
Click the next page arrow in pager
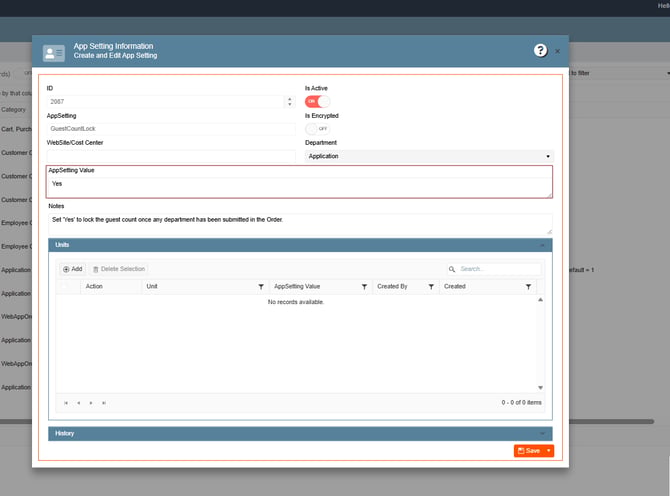(x=91, y=403)
